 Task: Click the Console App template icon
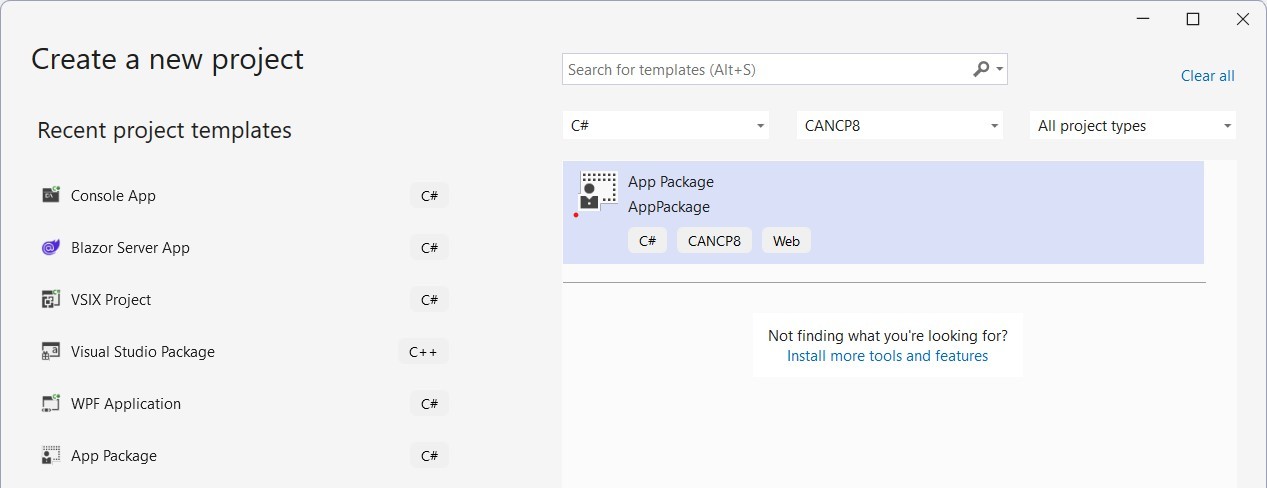51,195
